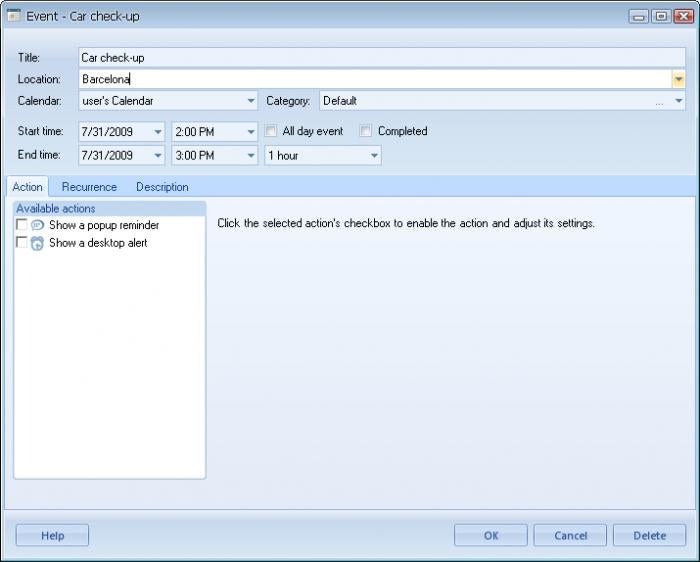The image size is (700, 562).
Task: Click the Cancel button
Action: [x=570, y=535]
